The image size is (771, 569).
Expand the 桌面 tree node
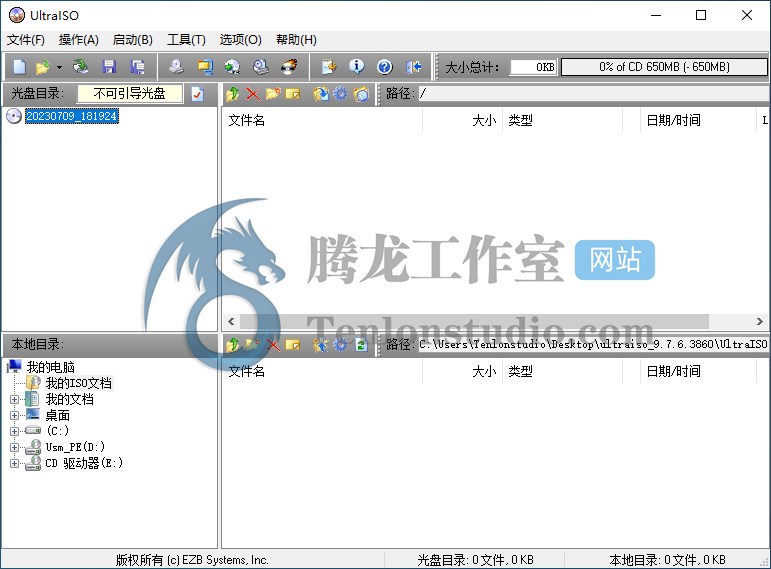[14, 416]
